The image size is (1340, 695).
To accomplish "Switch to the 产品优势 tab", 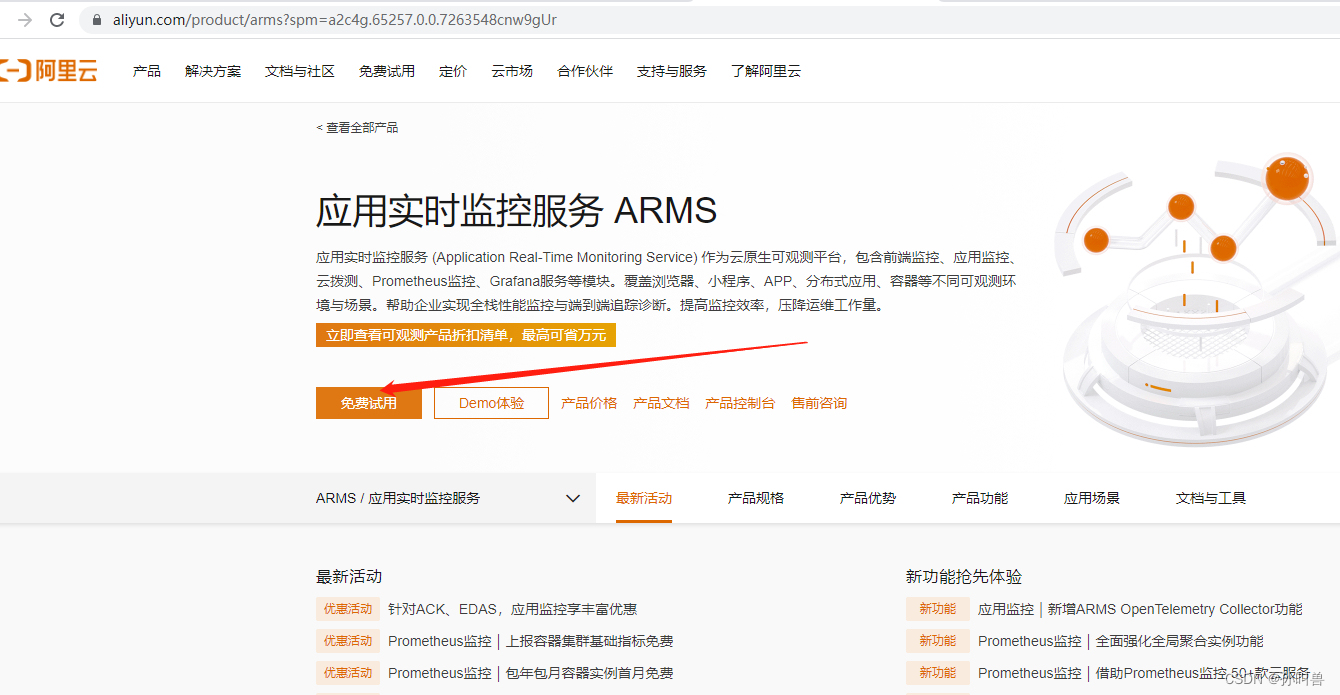I will (x=868, y=498).
